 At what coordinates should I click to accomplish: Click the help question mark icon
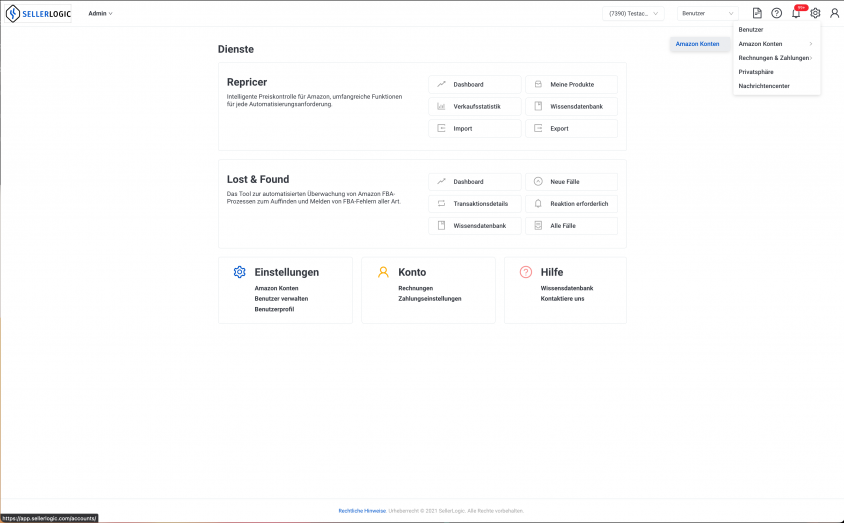[776, 13]
